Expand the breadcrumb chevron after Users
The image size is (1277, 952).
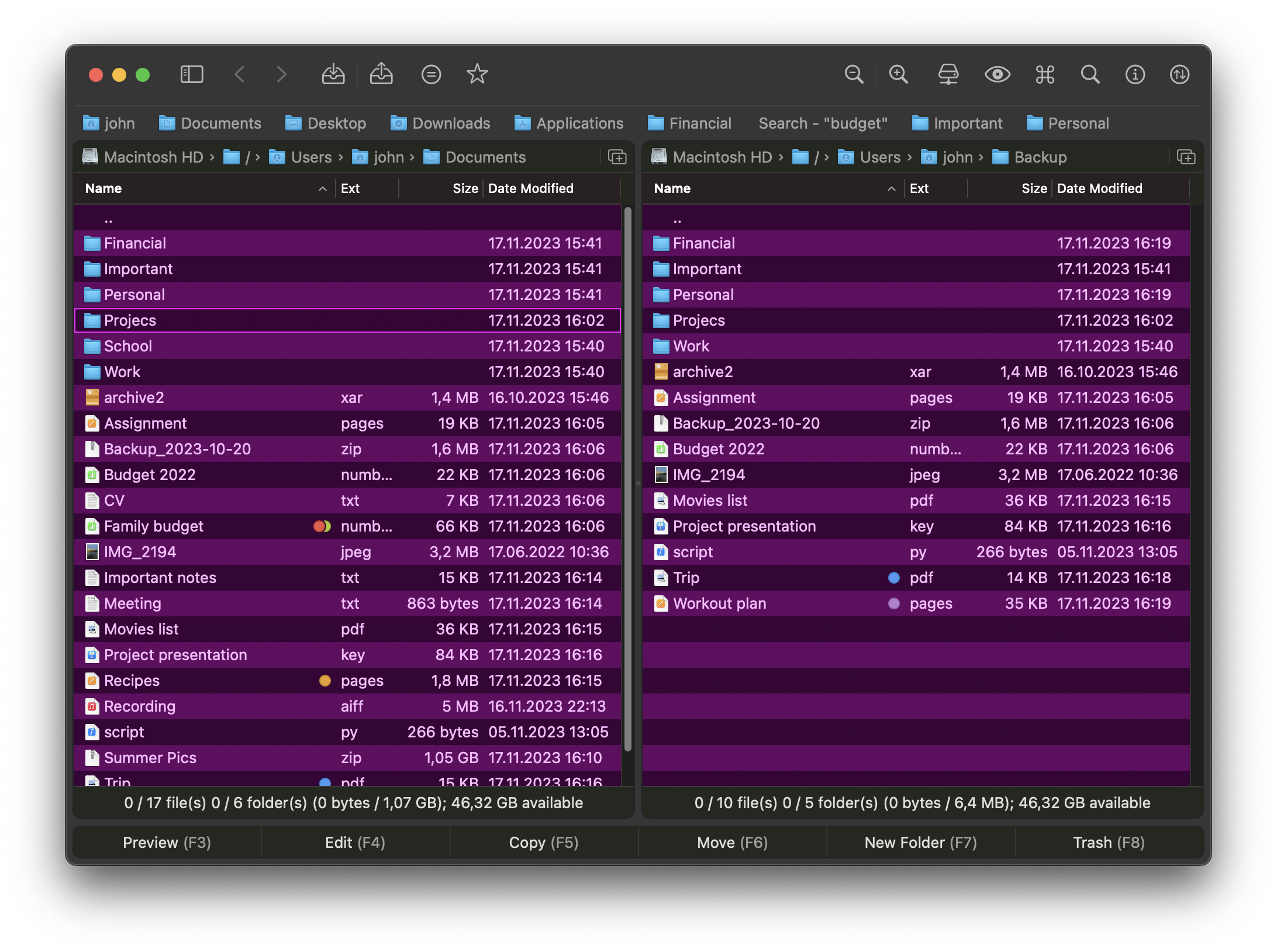(340, 157)
